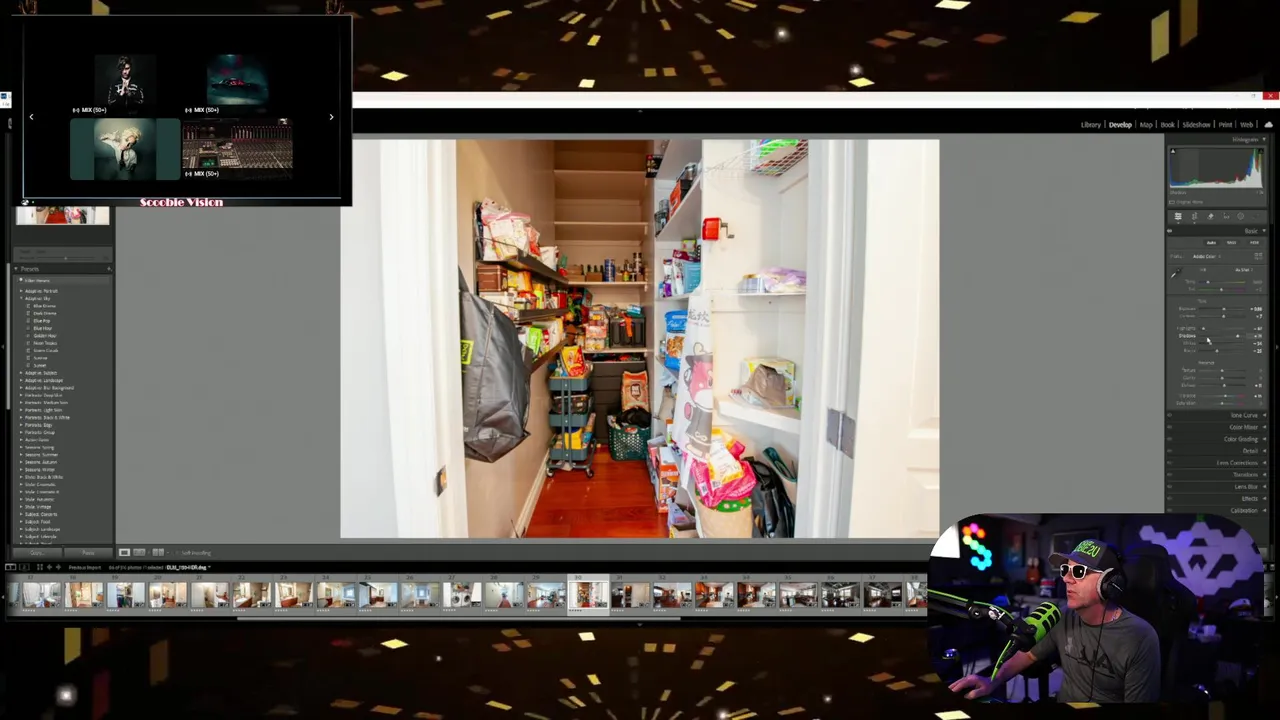Toggle shadow clipping indicator in Histogram
This screenshot has width=1280, height=720.
1173,151
